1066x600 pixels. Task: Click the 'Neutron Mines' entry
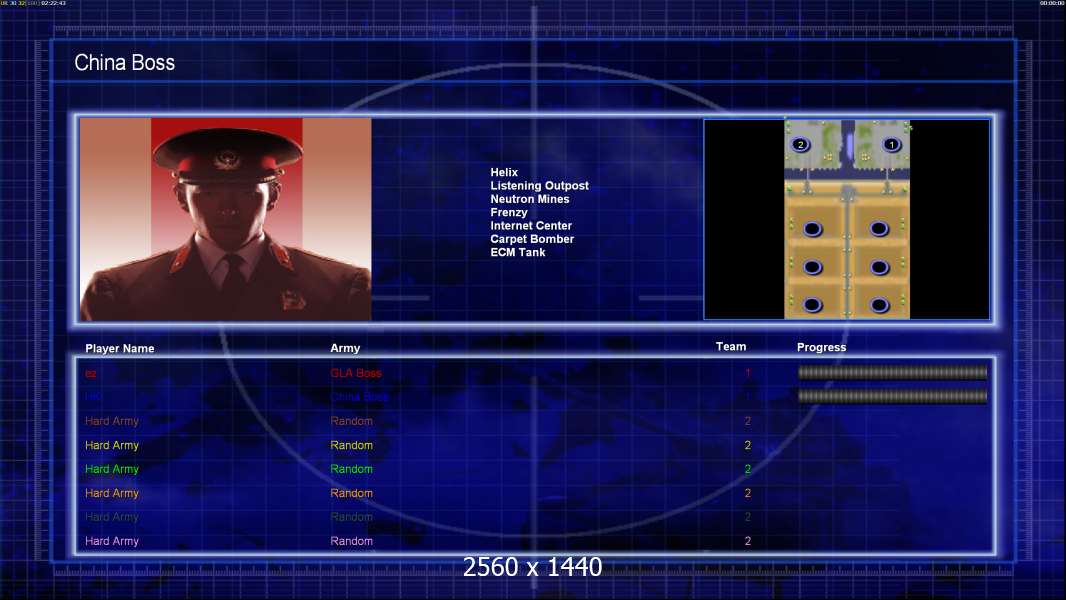pyautogui.click(x=530, y=199)
